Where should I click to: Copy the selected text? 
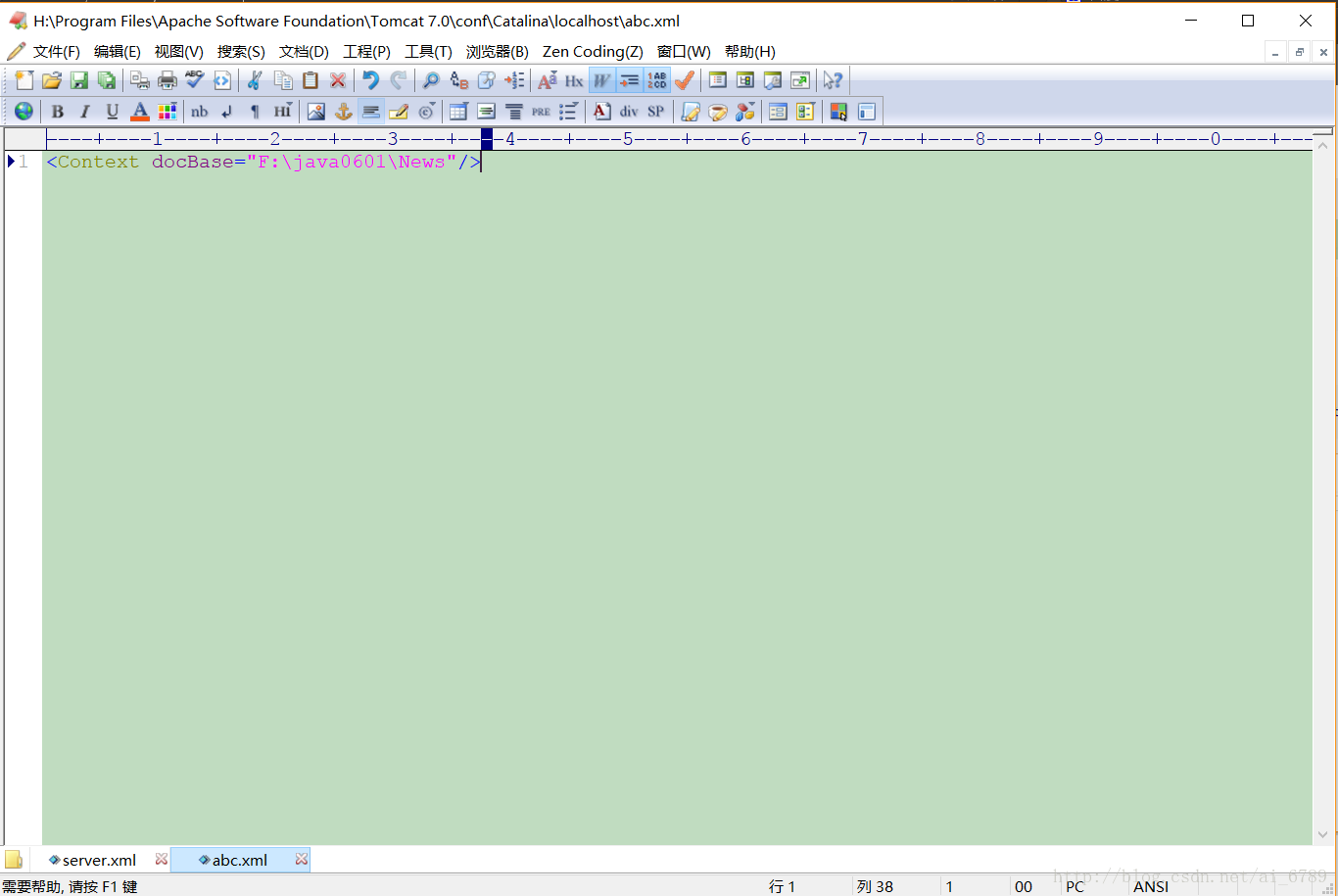pyautogui.click(x=283, y=80)
